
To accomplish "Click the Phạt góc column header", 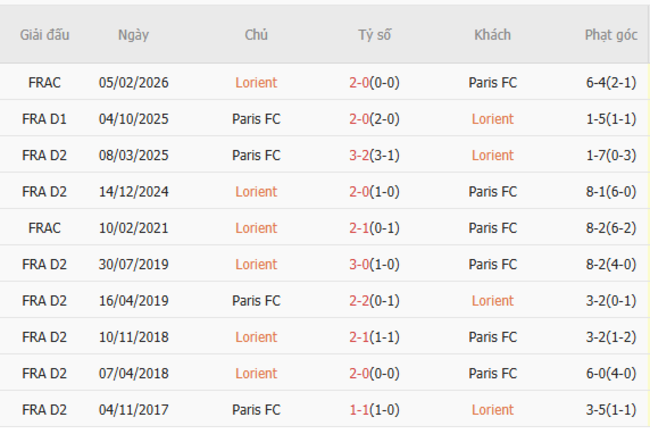I will click(x=610, y=35).
